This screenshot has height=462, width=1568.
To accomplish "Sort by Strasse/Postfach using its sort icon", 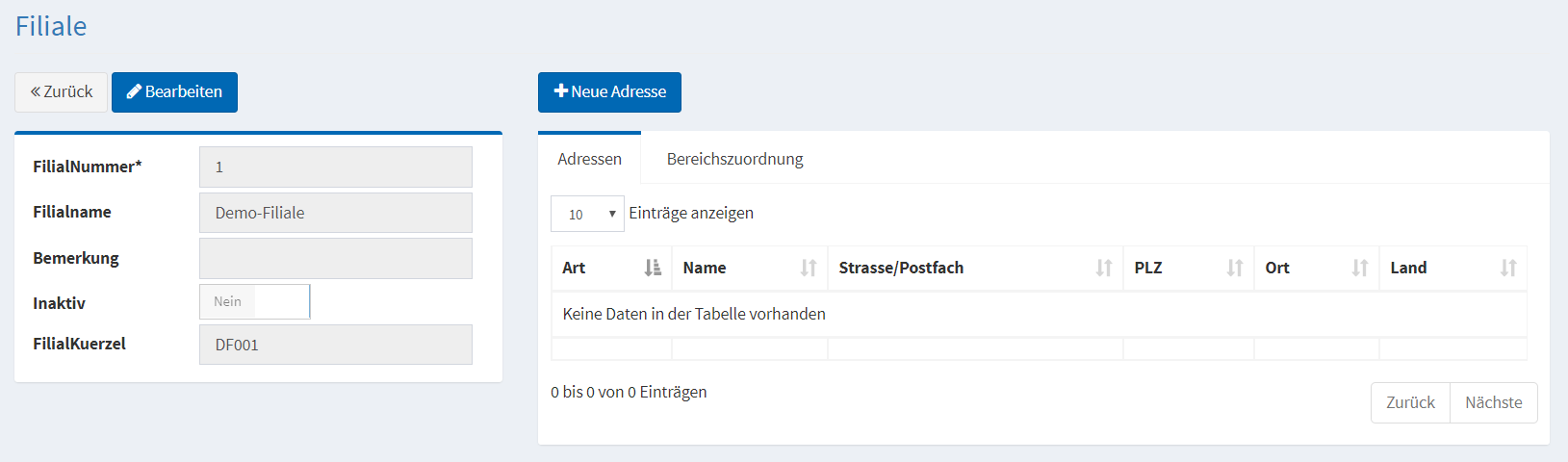I will 1104,268.
